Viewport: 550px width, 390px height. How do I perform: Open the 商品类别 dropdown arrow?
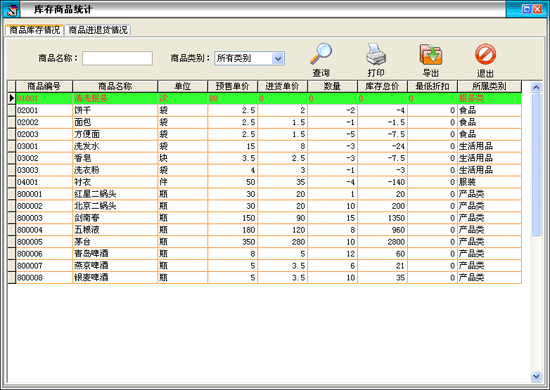(x=278, y=58)
